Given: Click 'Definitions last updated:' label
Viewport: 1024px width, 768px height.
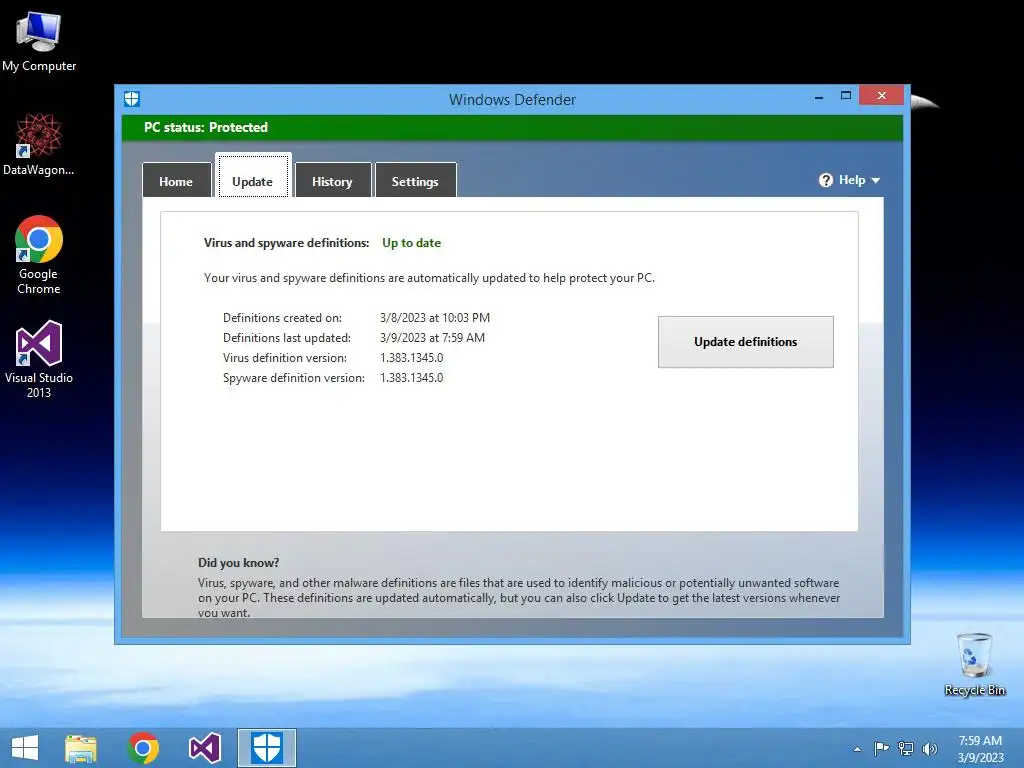Looking at the screenshot, I should 287,338.
